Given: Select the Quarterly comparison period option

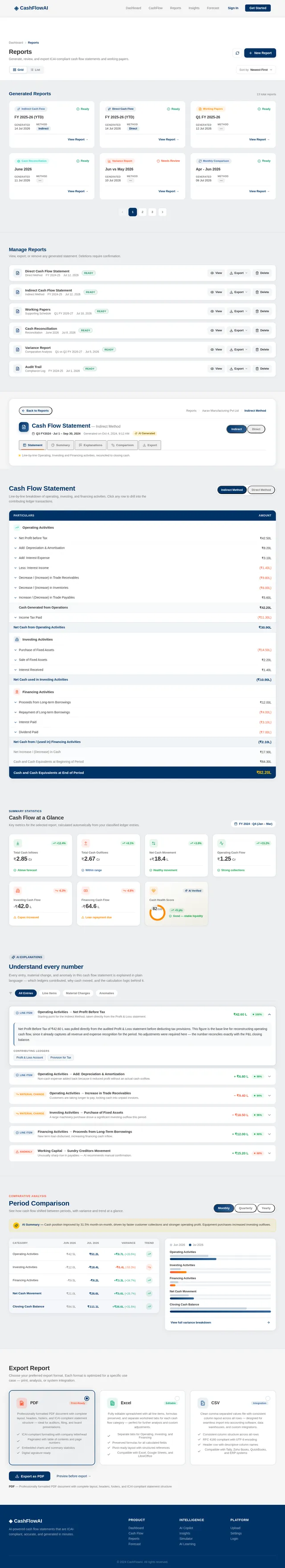Looking at the screenshot, I should [x=245, y=1208].
